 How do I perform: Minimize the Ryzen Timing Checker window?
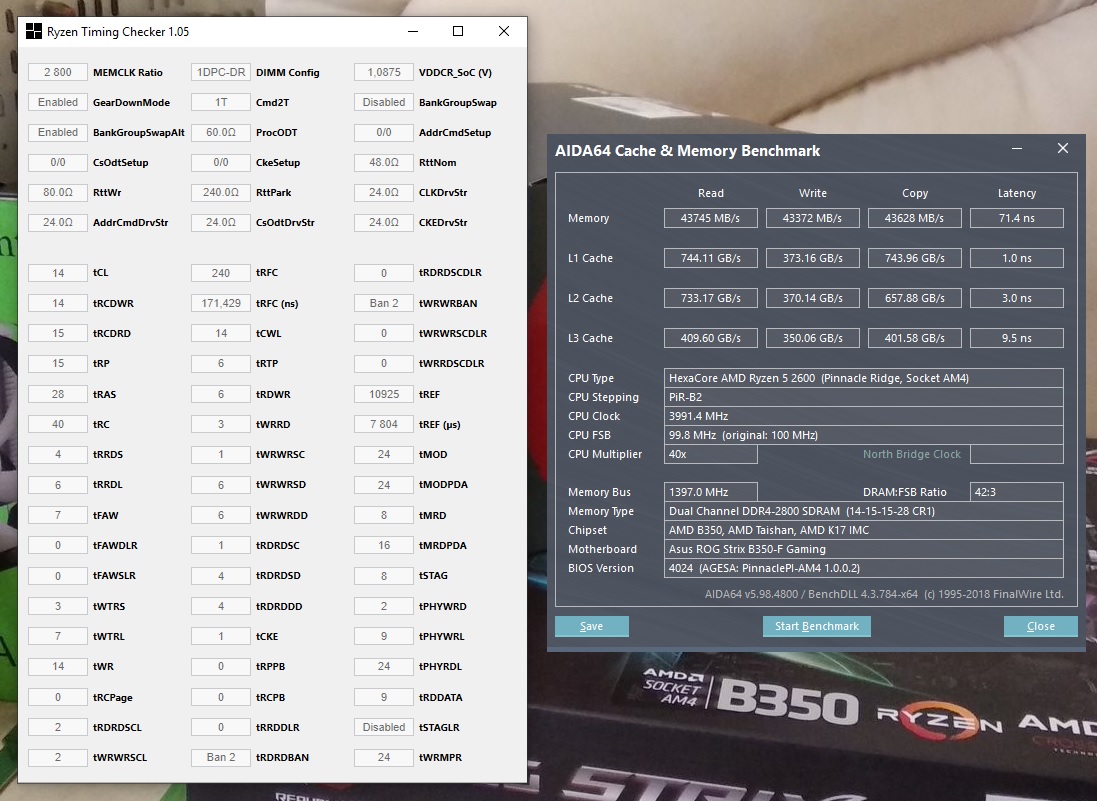pos(413,31)
